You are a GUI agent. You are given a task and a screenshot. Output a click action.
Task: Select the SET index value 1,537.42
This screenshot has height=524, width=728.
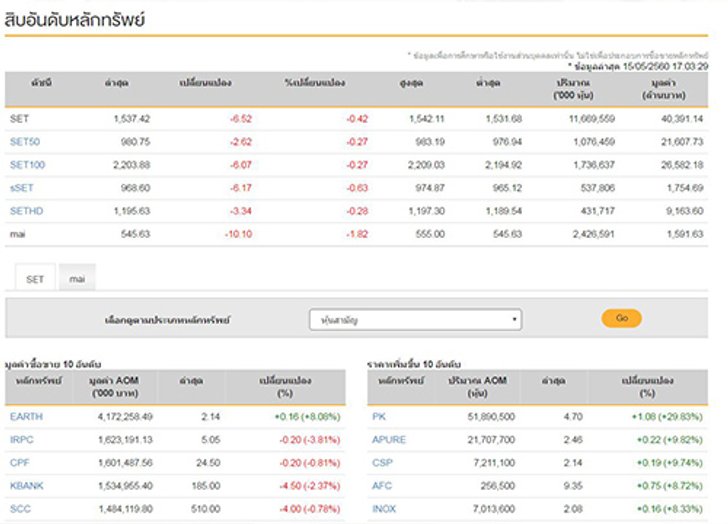(x=132, y=119)
